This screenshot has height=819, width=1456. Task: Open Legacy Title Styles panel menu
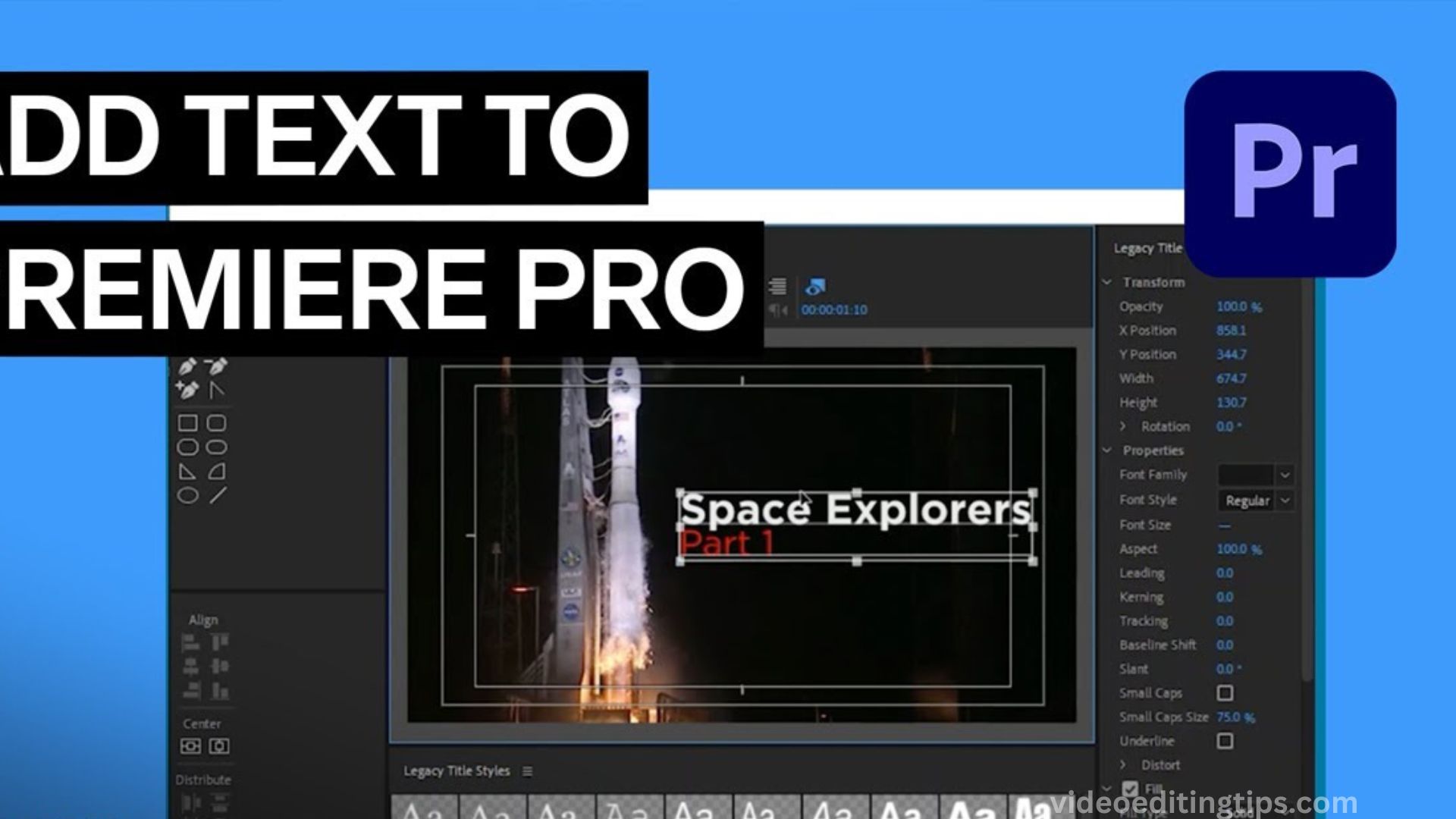(527, 771)
